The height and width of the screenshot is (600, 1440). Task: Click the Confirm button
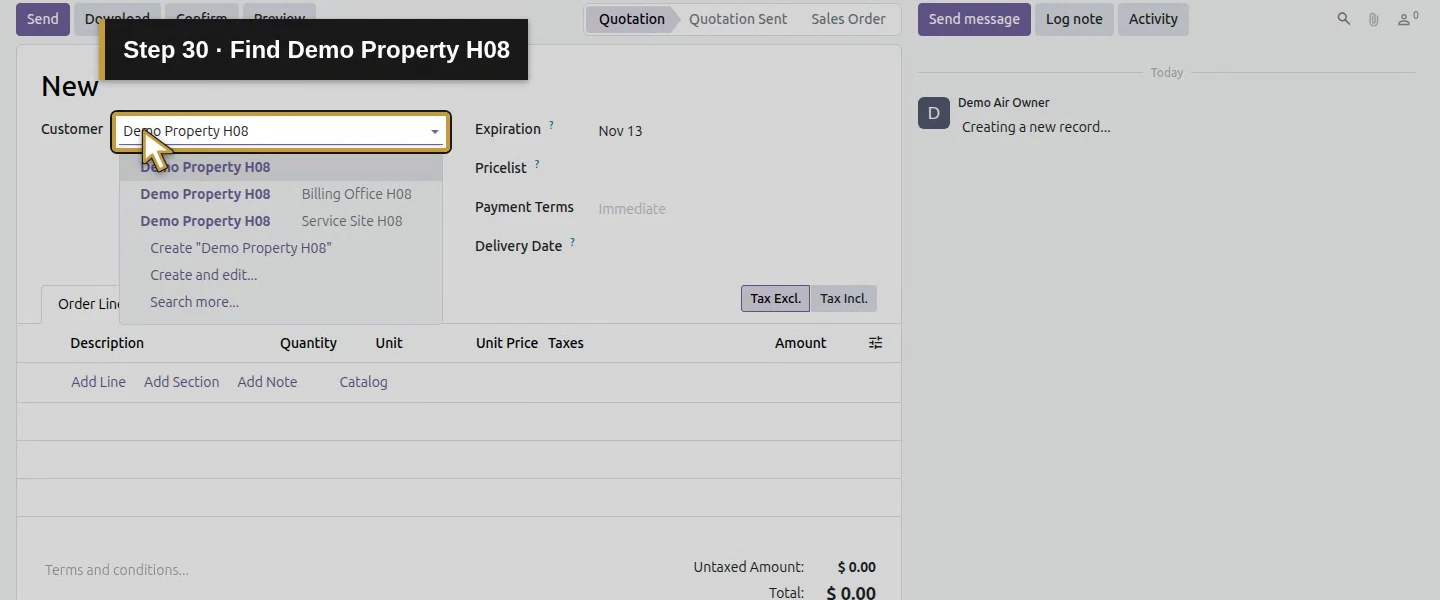tap(202, 19)
